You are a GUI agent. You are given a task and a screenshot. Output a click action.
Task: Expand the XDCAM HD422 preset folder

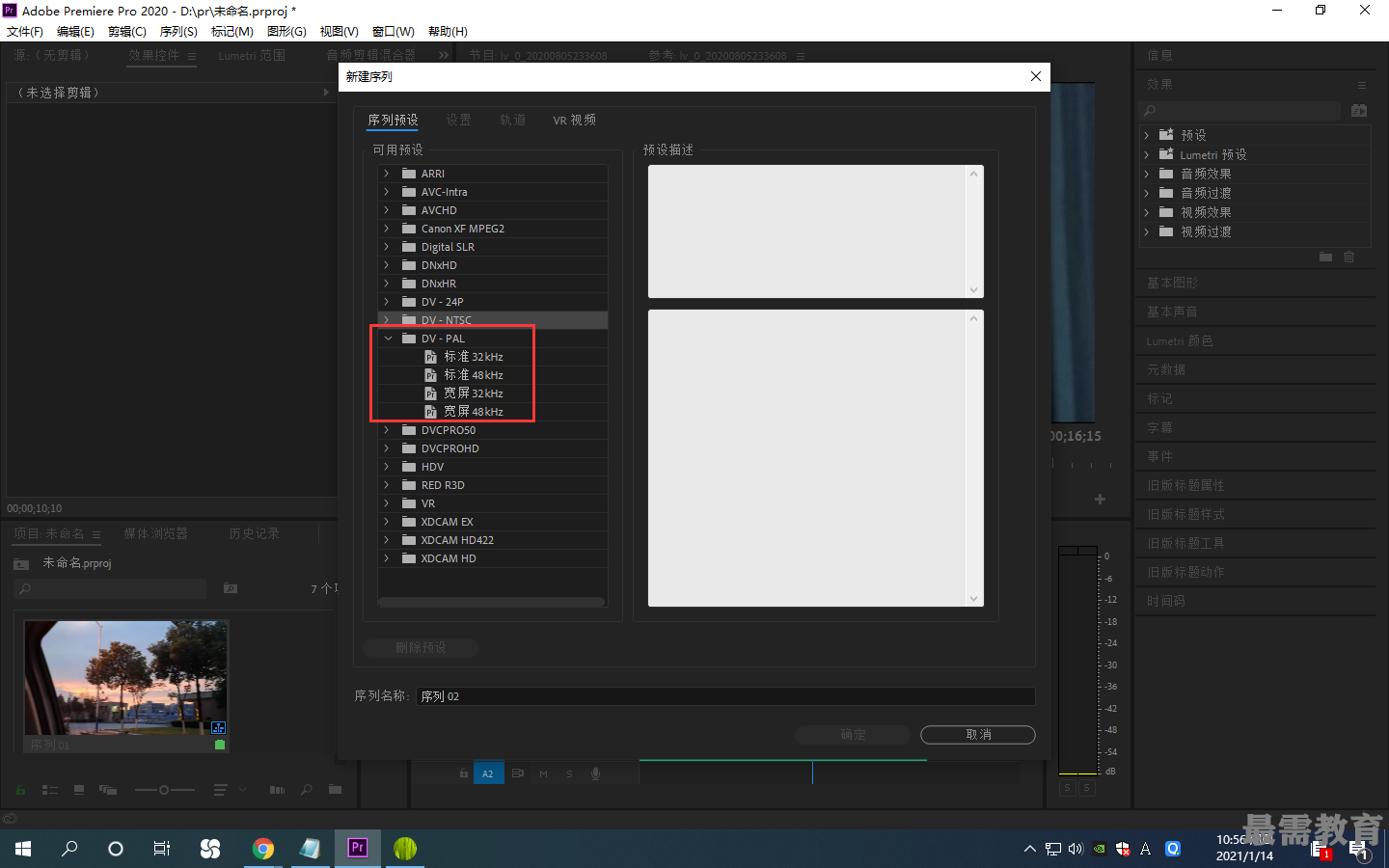[387, 540]
